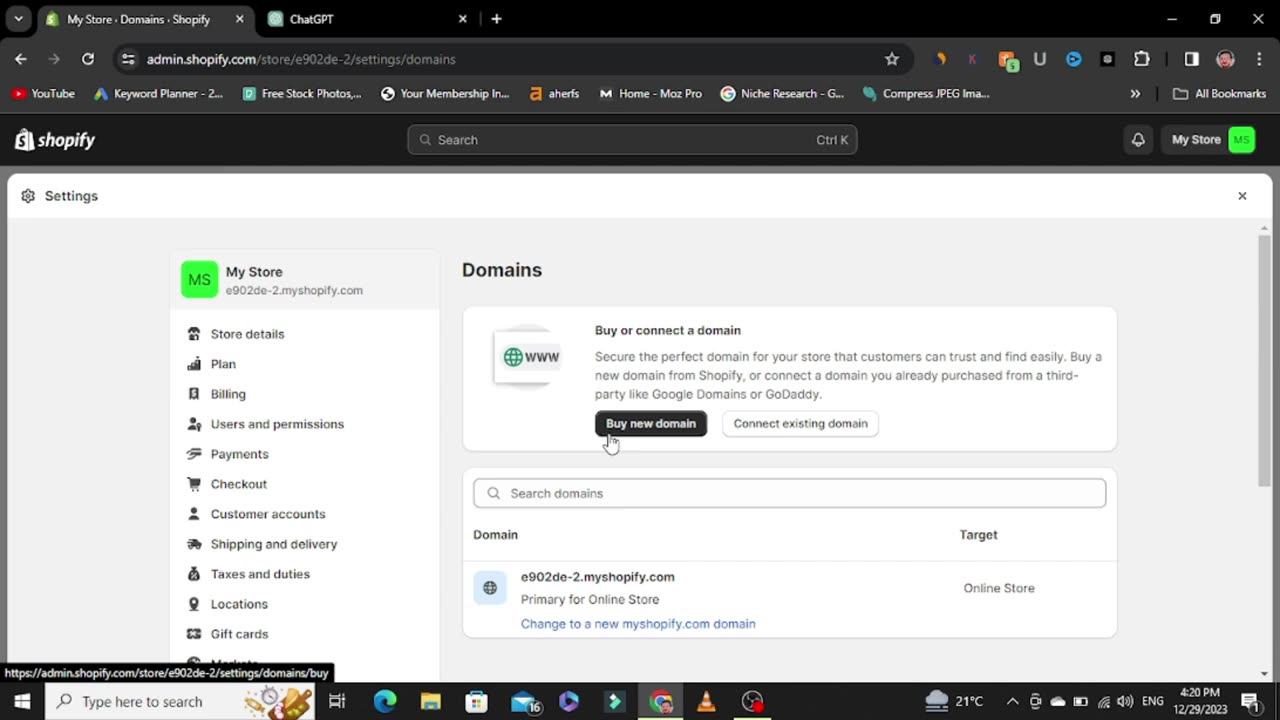This screenshot has height=720, width=1280.
Task: Open Plan settings
Action: point(223,364)
